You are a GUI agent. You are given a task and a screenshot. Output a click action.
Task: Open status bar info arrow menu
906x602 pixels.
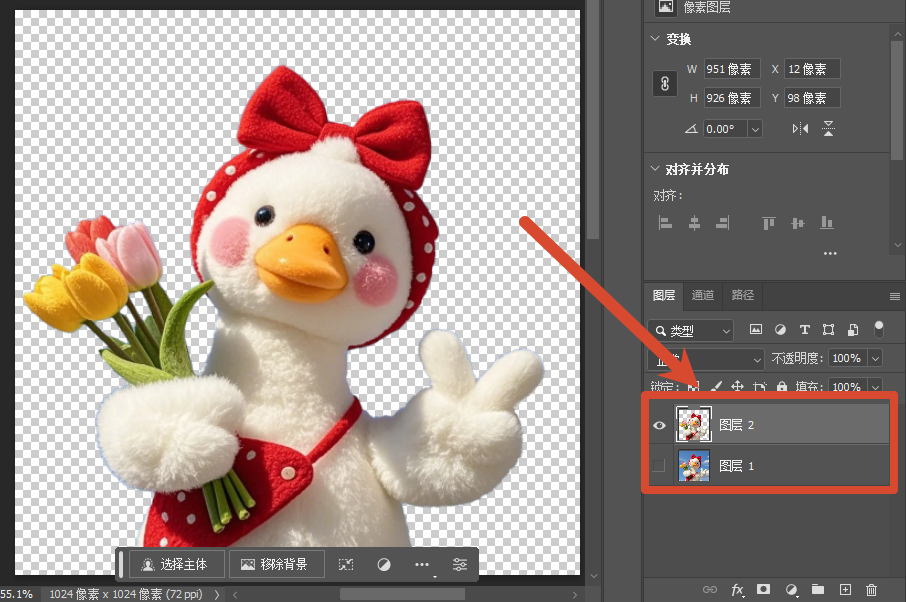[x=217, y=594]
